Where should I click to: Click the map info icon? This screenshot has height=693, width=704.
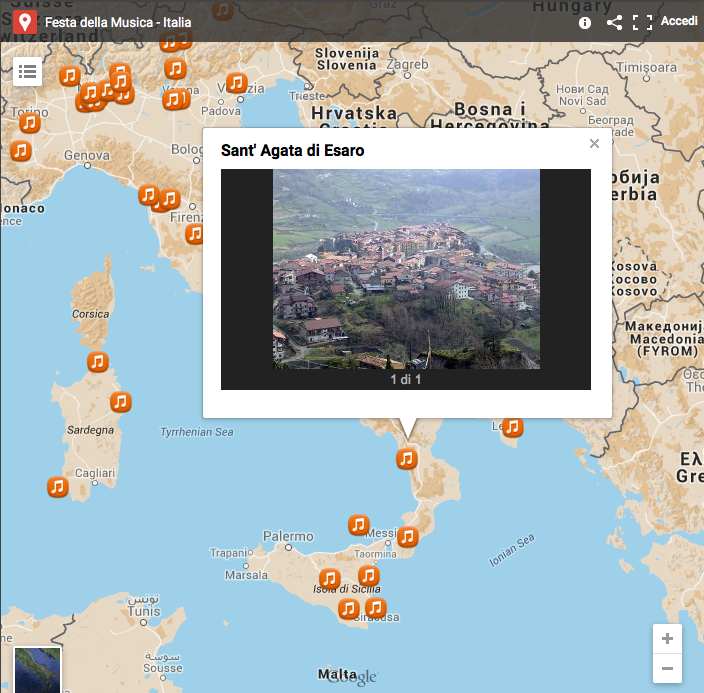[x=585, y=22]
